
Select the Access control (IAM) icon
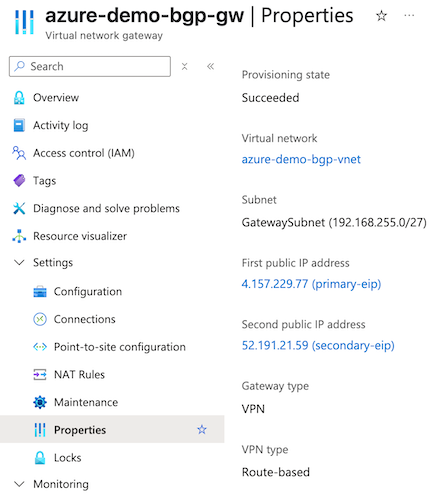(19, 153)
